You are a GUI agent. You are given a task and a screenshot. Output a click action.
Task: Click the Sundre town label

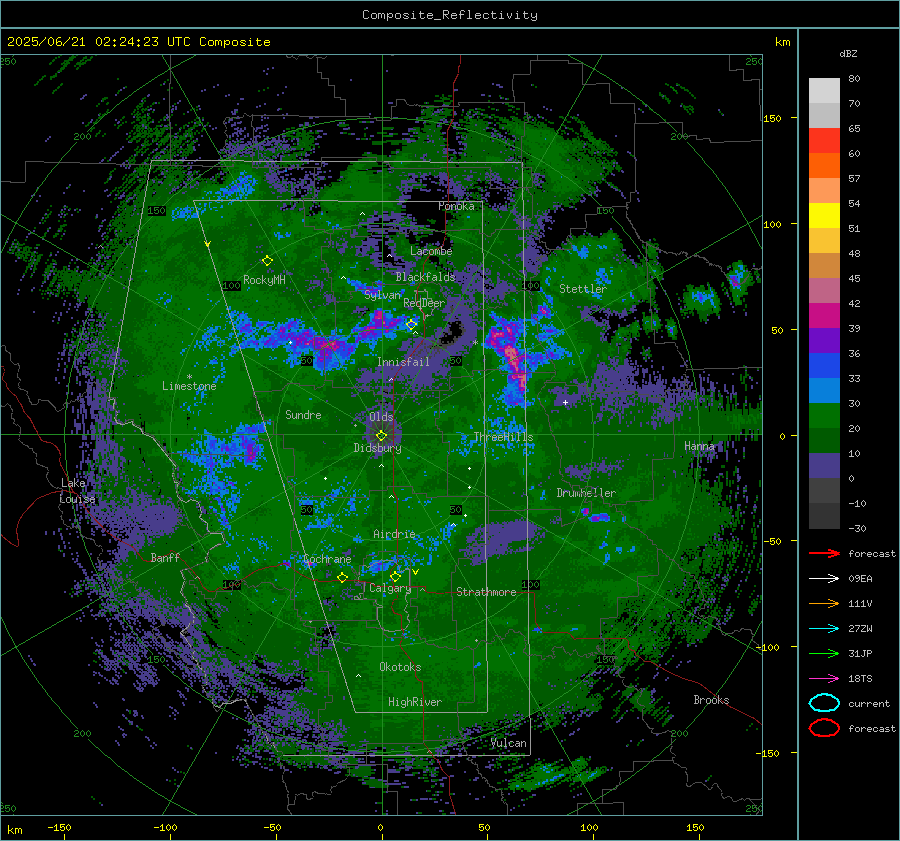point(303,414)
